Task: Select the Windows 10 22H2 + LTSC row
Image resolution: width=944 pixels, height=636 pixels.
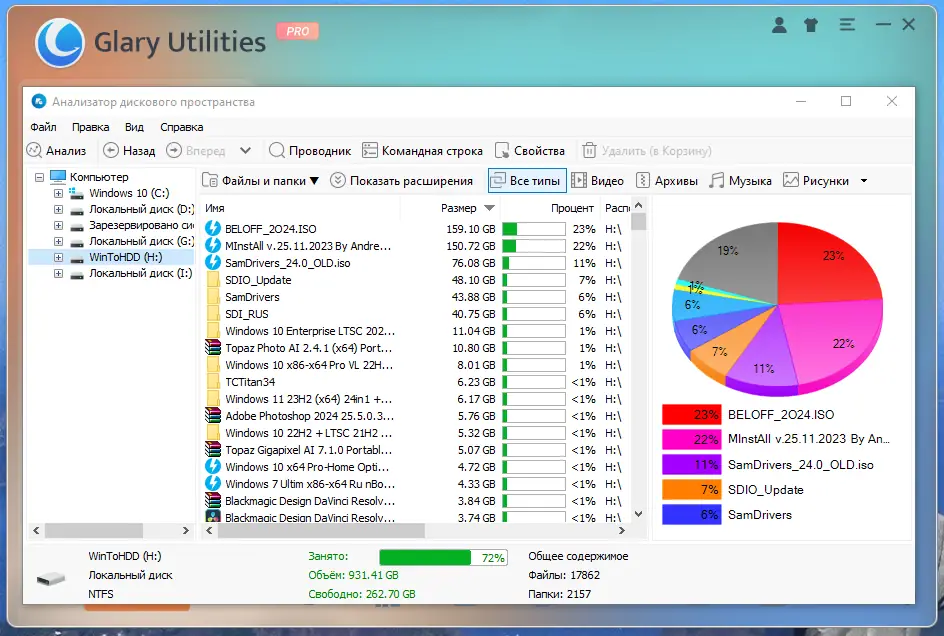Action: (x=415, y=432)
